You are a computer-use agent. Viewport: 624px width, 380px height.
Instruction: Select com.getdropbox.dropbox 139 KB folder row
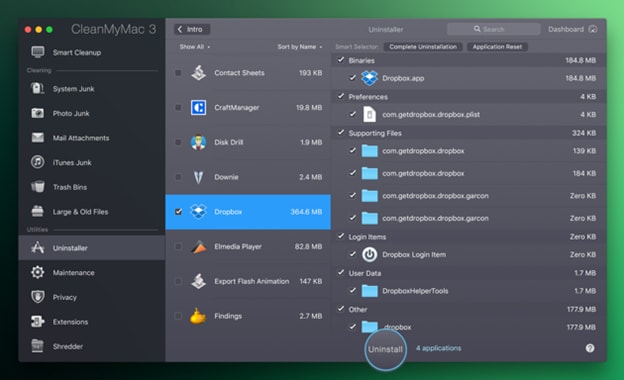468,151
